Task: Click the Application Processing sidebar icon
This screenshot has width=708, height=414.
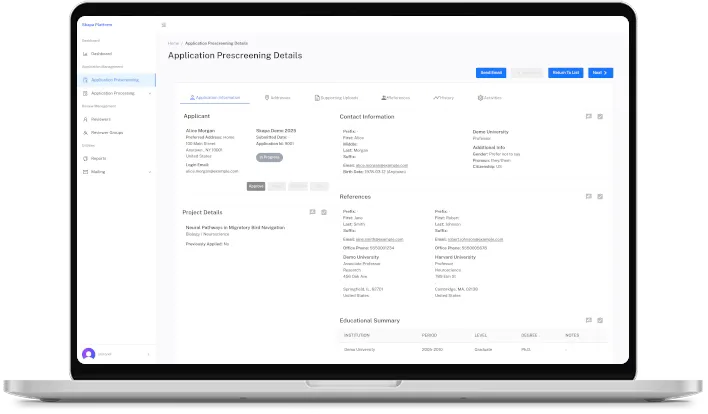Action: [x=85, y=93]
